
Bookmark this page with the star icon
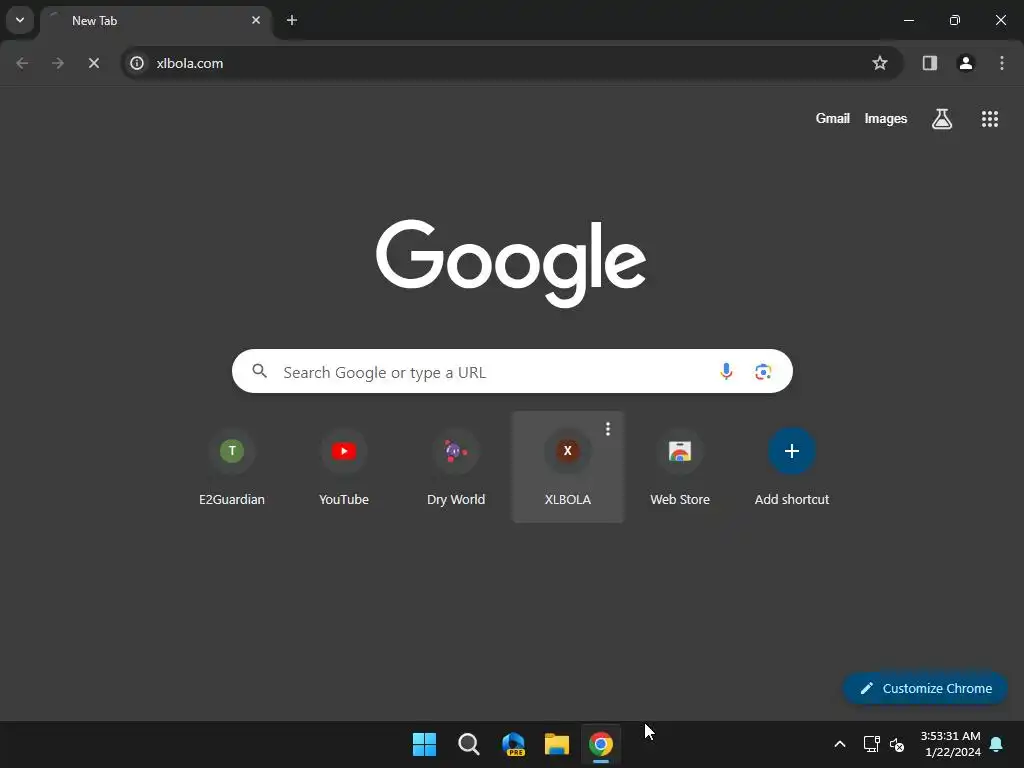coord(880,63)
